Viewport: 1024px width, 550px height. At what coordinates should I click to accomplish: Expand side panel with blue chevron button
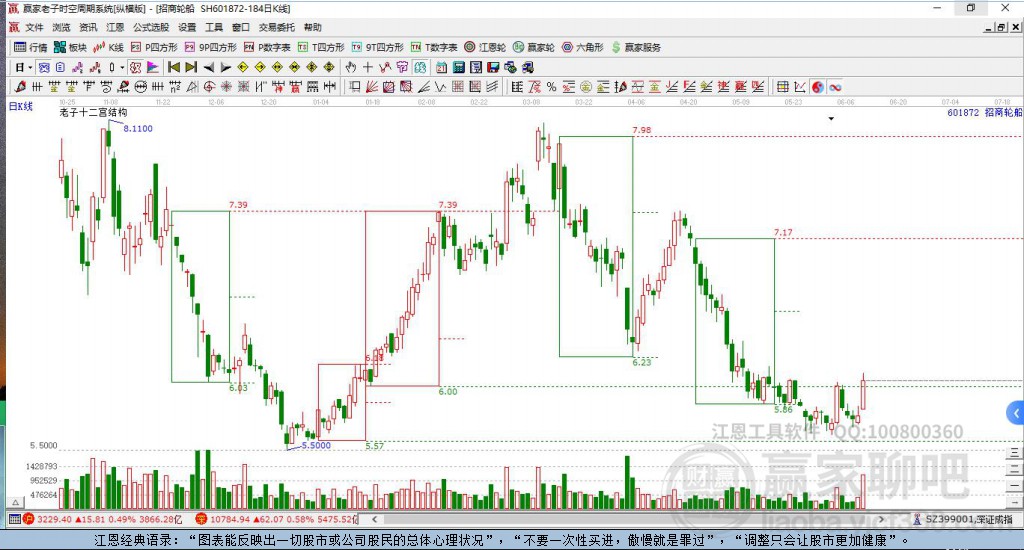pyautogui.click(x=1016, y=413)
